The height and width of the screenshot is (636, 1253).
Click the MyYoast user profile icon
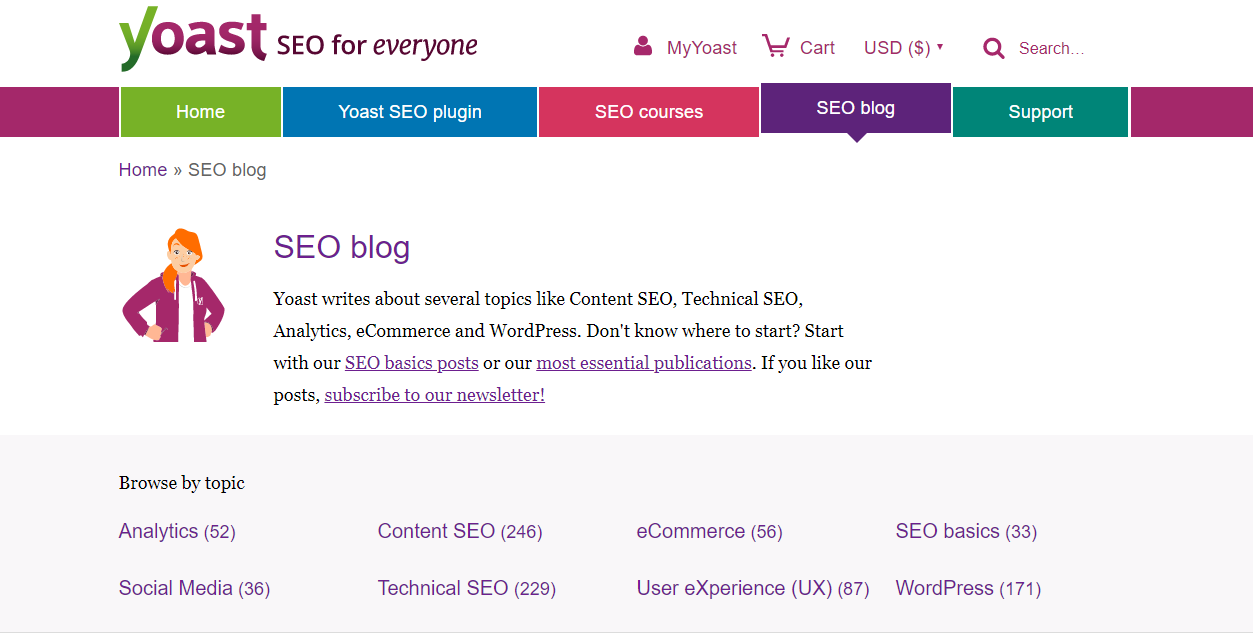click(643, 47)
